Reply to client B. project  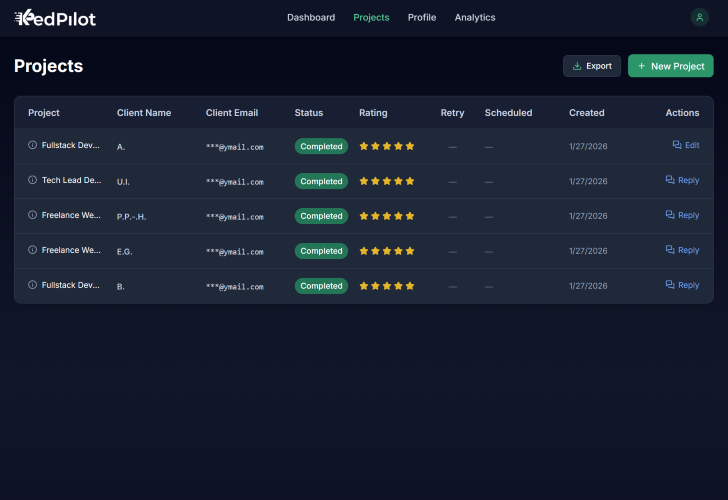tap(682, 285)
